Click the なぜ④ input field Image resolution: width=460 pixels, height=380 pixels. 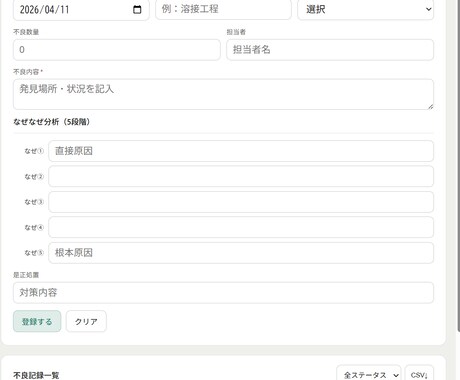241,227
